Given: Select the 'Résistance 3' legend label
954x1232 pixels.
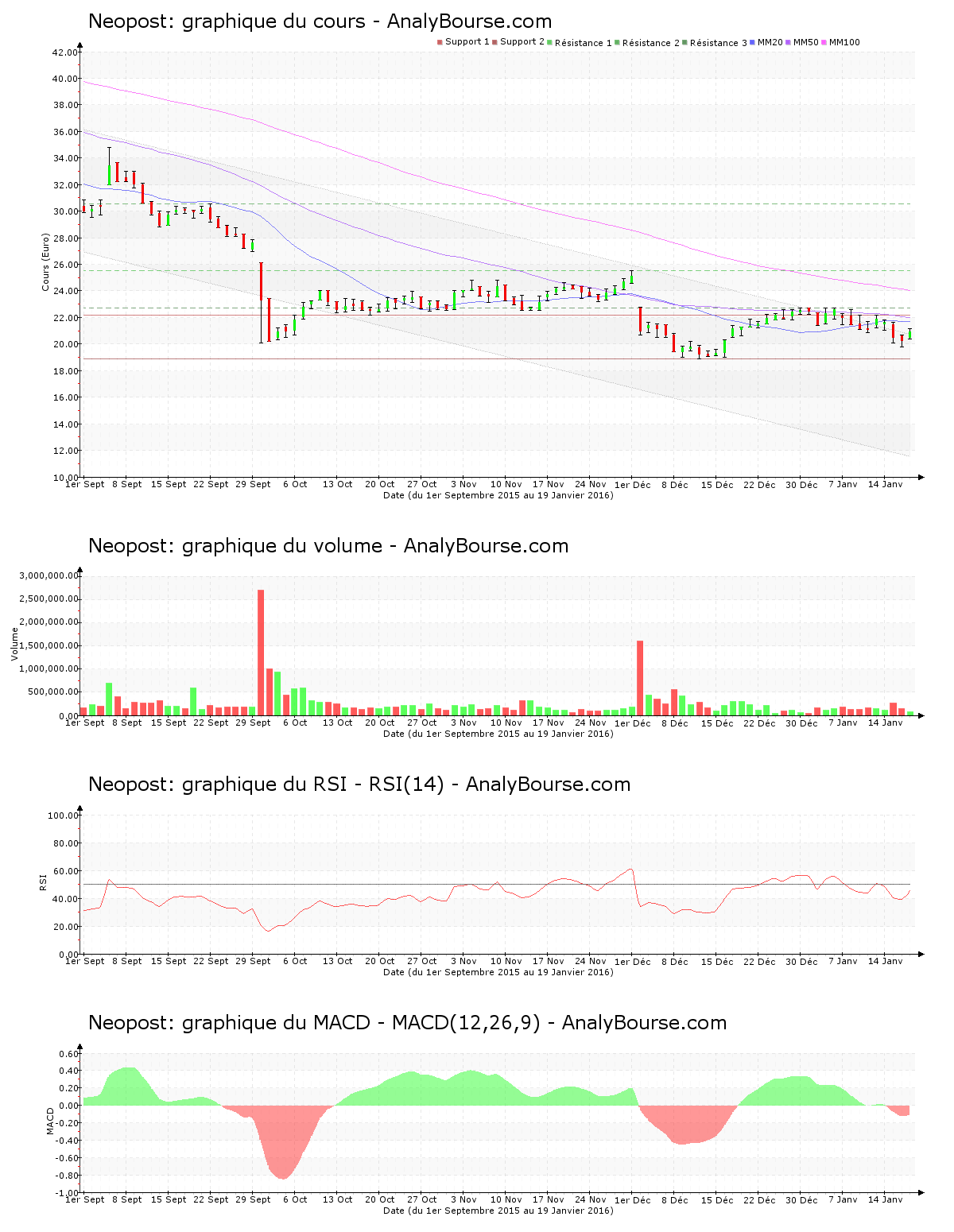Looking at the screenshot, I should tap(719, 43).
